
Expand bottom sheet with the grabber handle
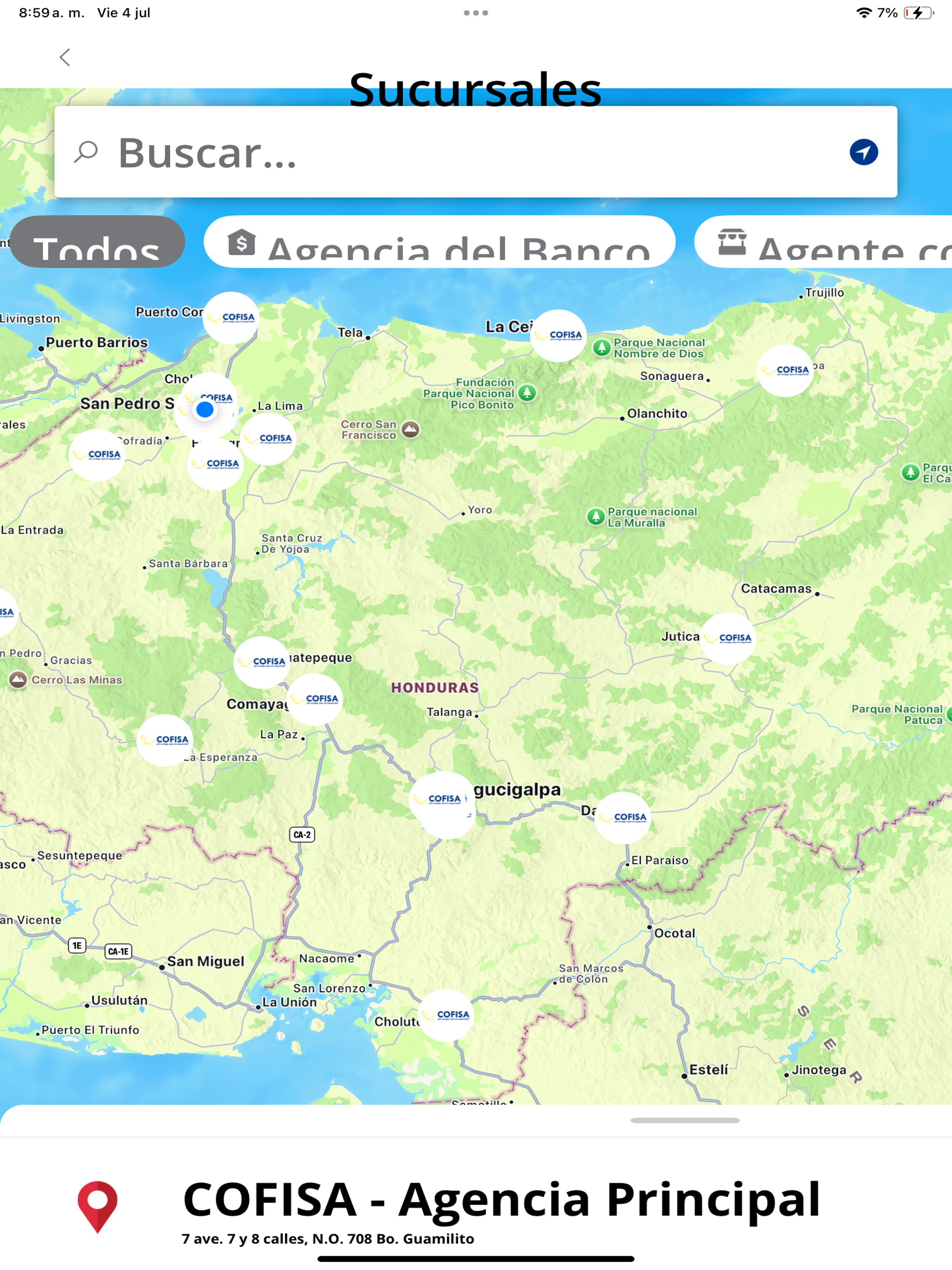click(x=685, y=1120)
